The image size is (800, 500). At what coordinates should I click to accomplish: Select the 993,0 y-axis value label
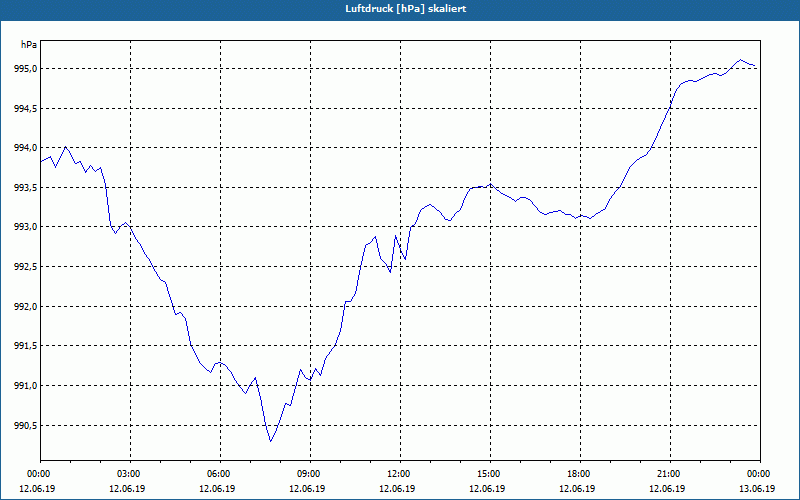coord(26,227)
